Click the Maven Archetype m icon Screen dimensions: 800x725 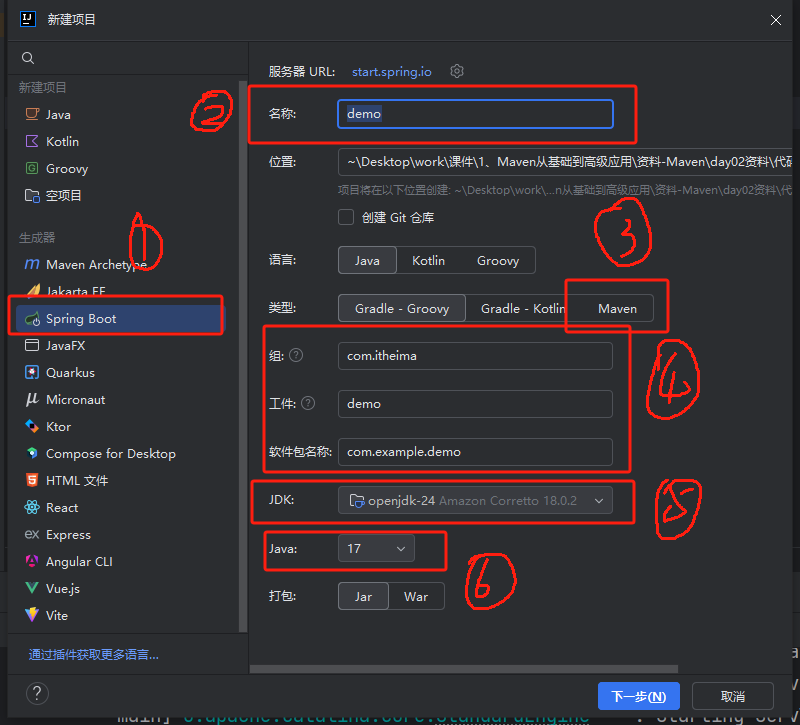tap(32, 264)
